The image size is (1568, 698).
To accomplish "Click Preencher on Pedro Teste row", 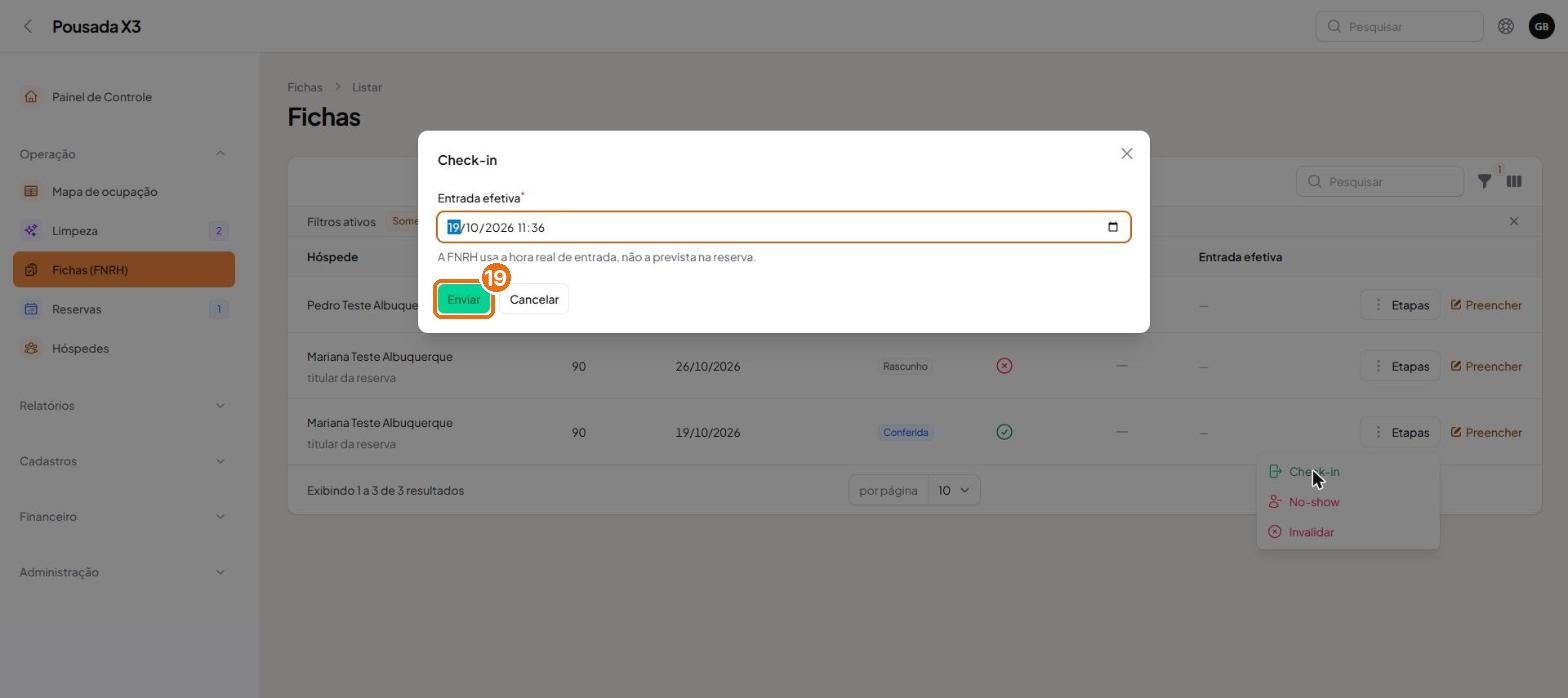I will point(1486,305).
